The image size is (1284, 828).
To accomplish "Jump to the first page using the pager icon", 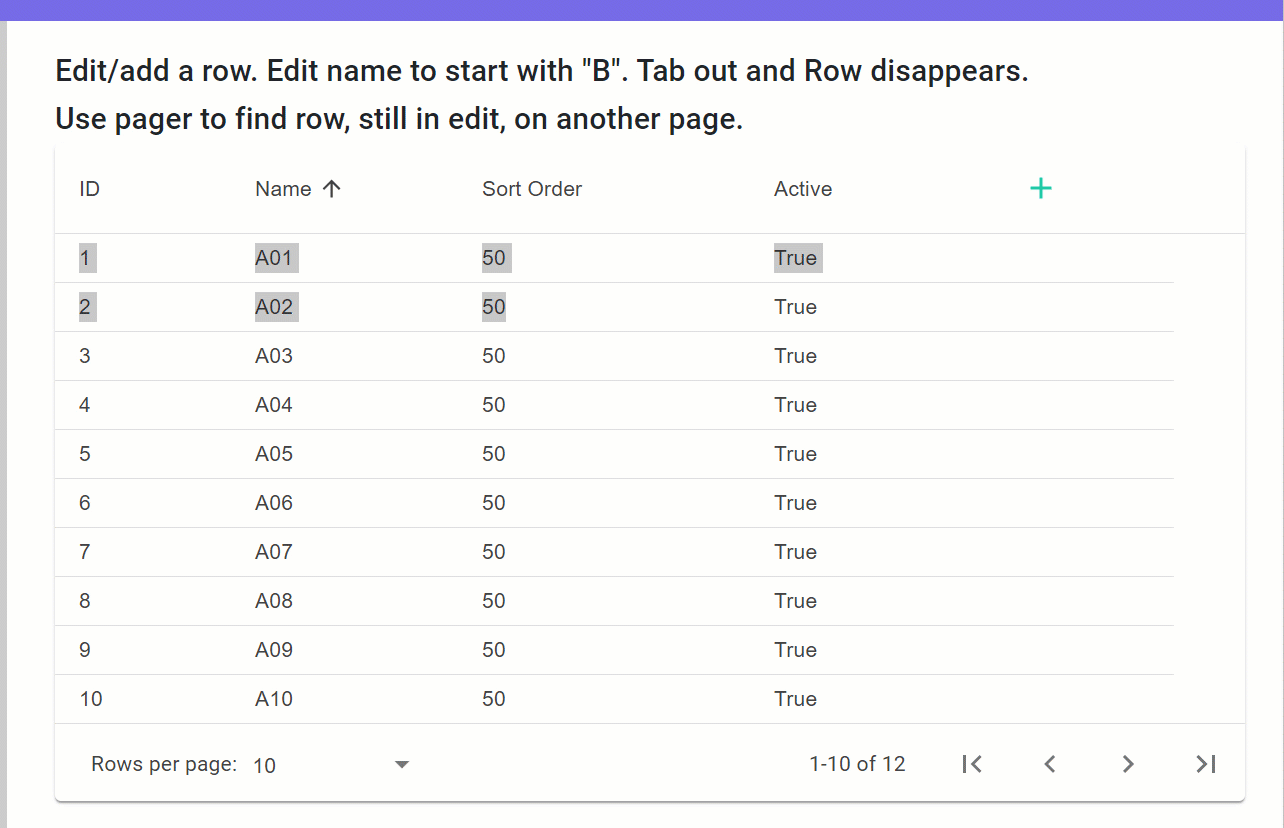I will point(971,763).
